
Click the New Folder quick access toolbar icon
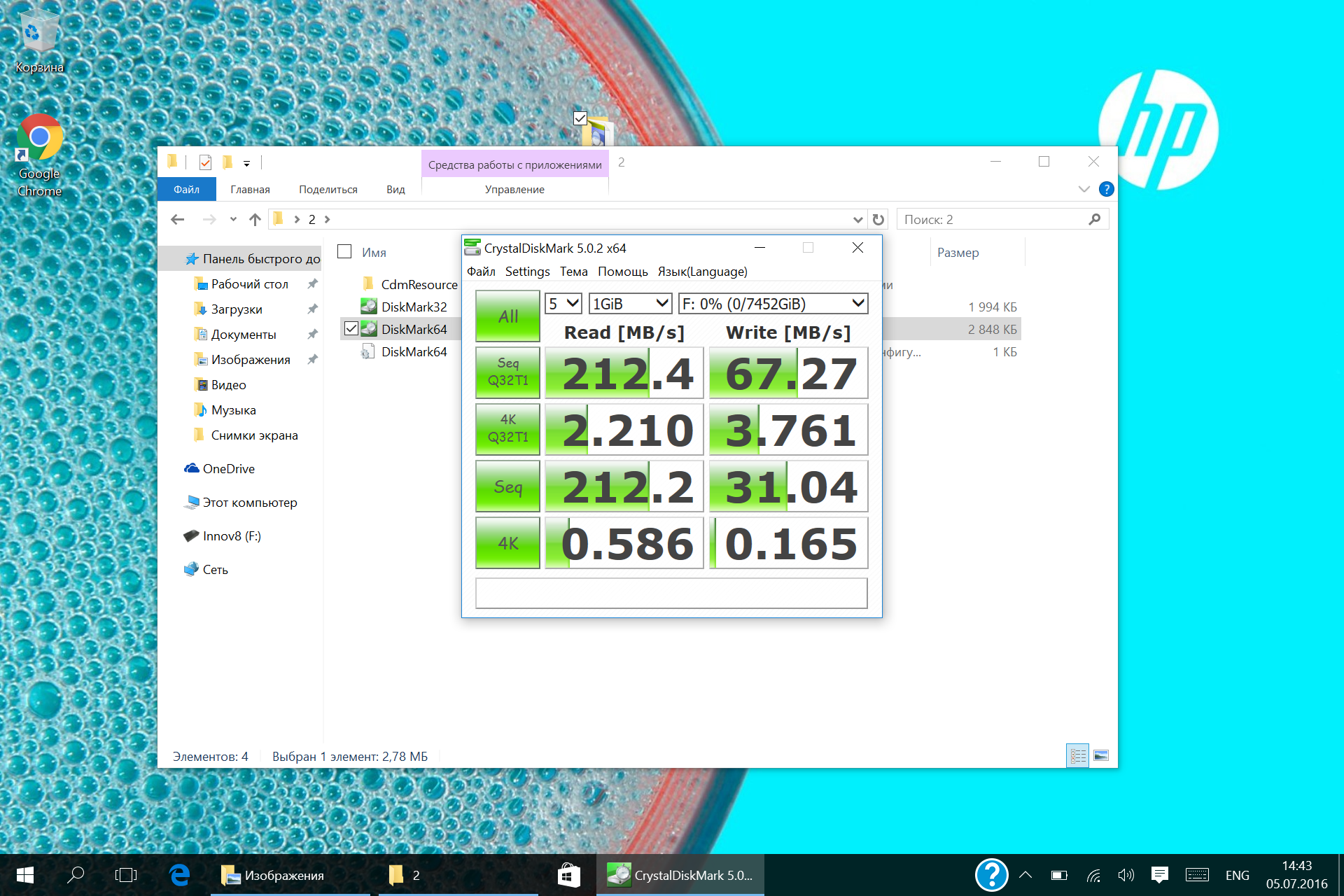pyautogui.click(x=227, y=162)
